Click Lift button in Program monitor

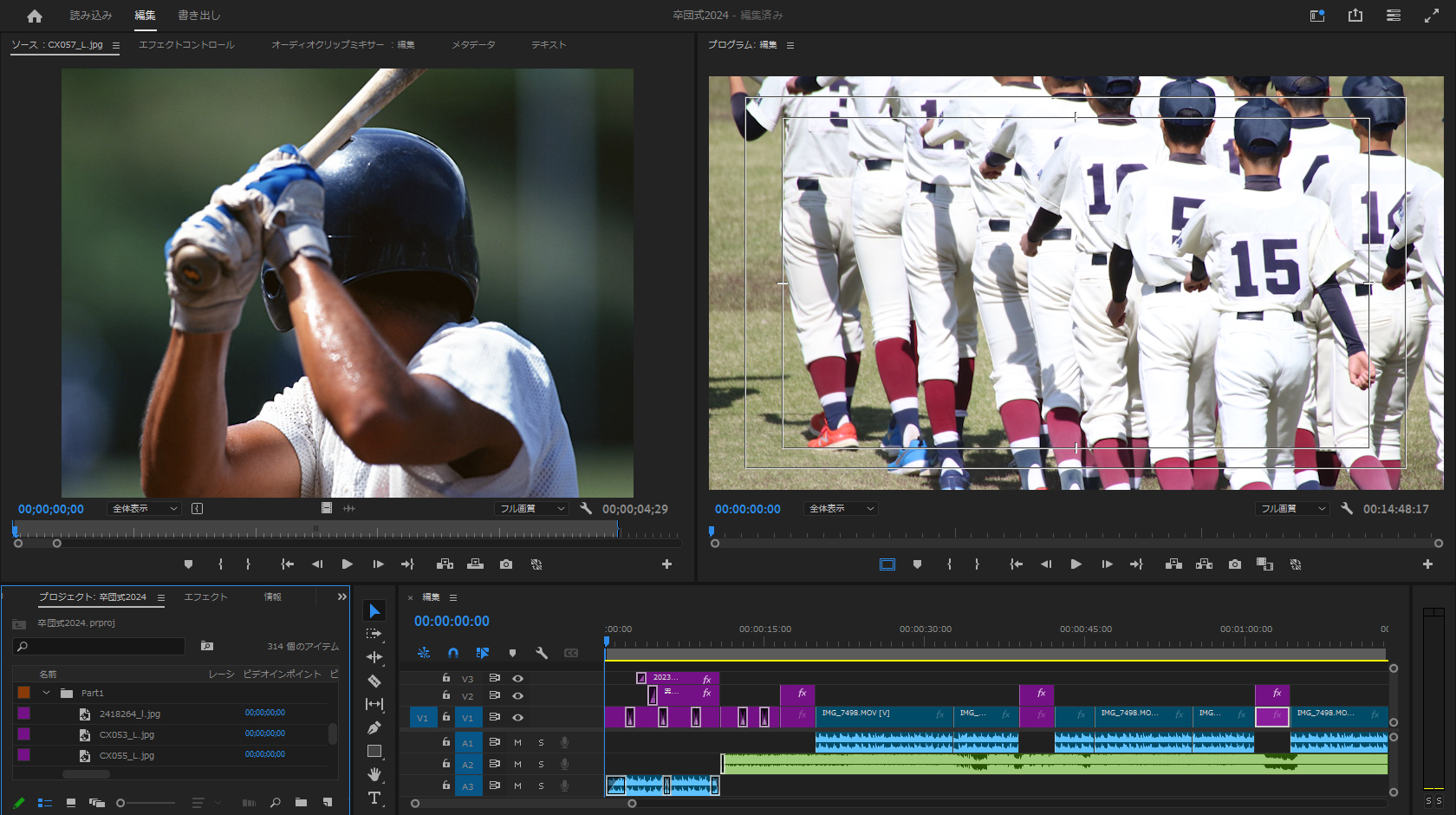[x=1173, y=564]
